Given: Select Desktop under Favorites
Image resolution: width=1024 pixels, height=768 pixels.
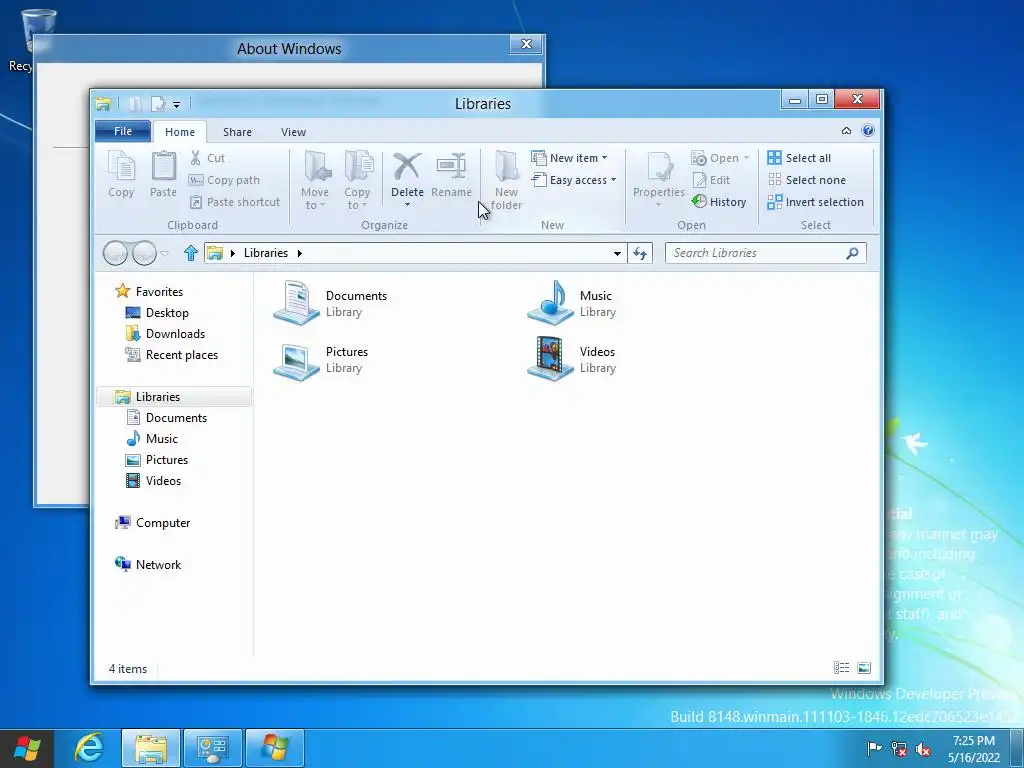Looking at the screenshot, I should click(157, 313).
